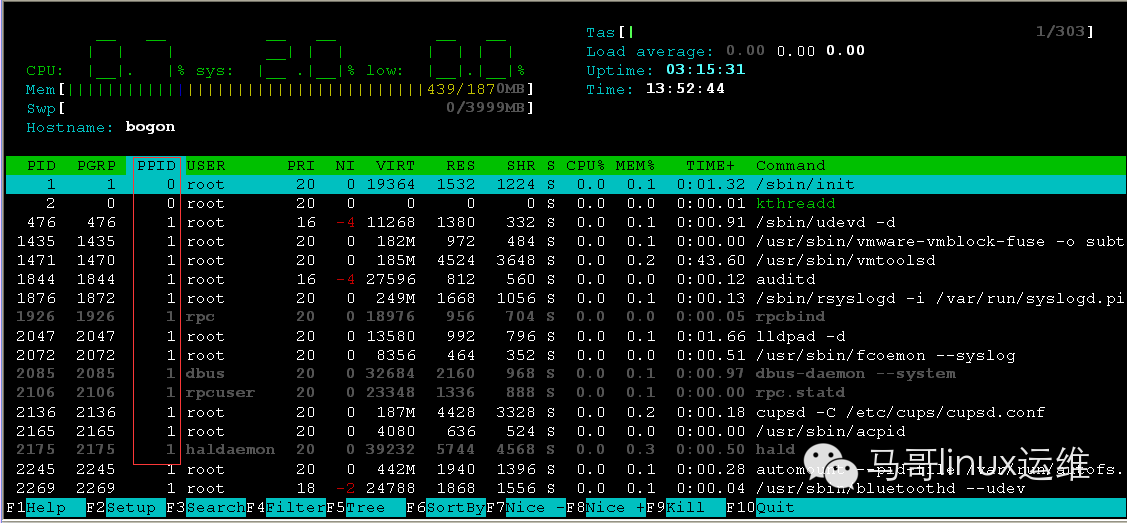Sort by SHR column header
The width and height of the screenshot is (1127, 523).
(x=520, y=165)
